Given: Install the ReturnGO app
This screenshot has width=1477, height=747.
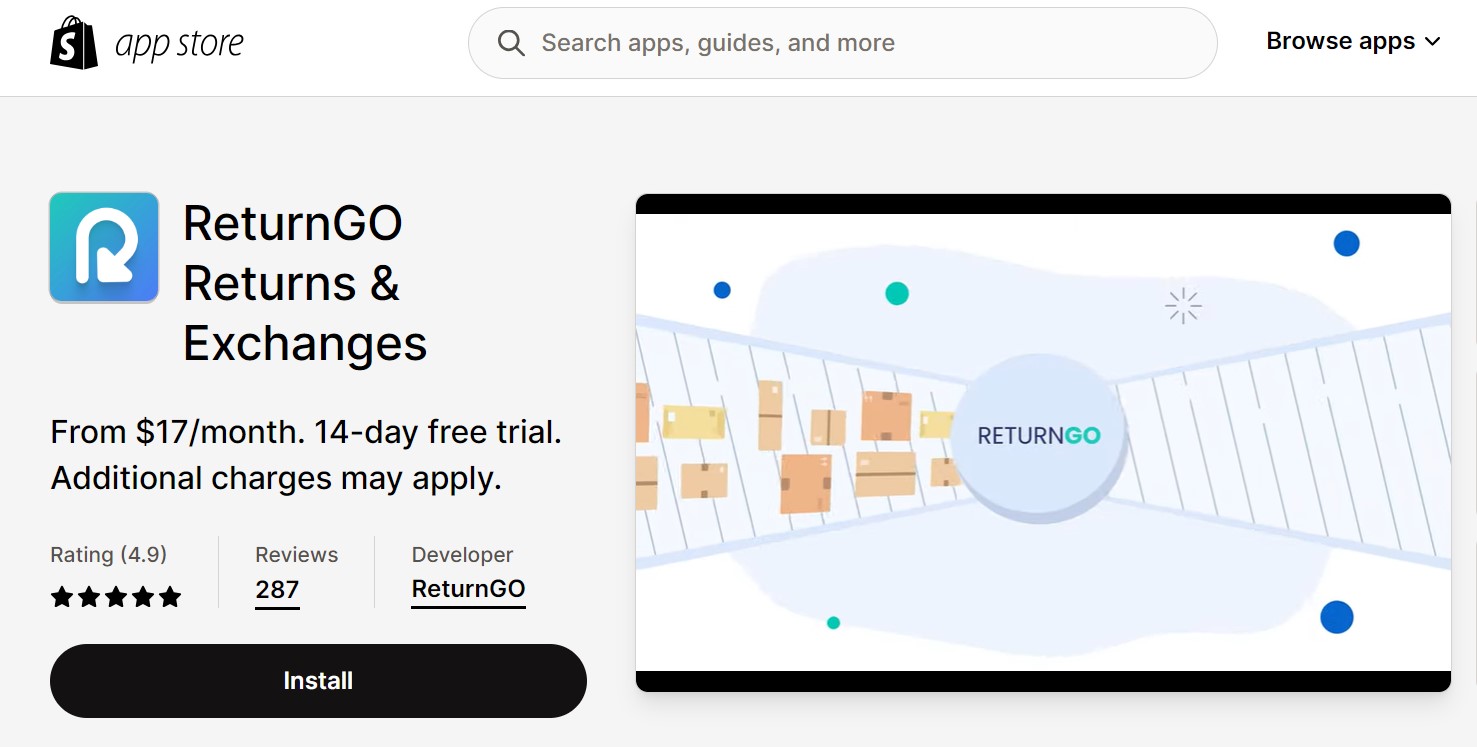Looking at the screenshot, I should point(318,681).
